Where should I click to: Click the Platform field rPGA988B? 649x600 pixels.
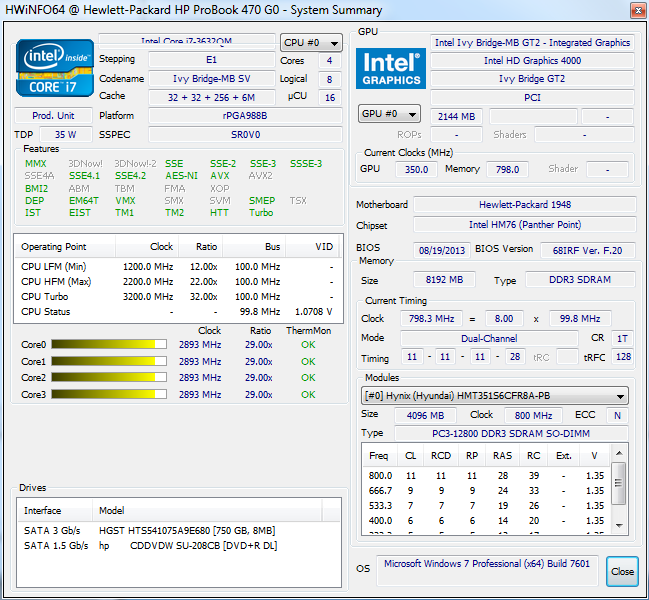pos(245,115)
